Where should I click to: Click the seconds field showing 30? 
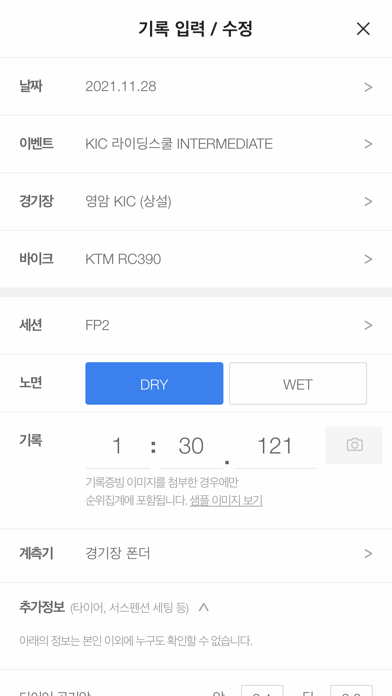click(x=191, y=447)
